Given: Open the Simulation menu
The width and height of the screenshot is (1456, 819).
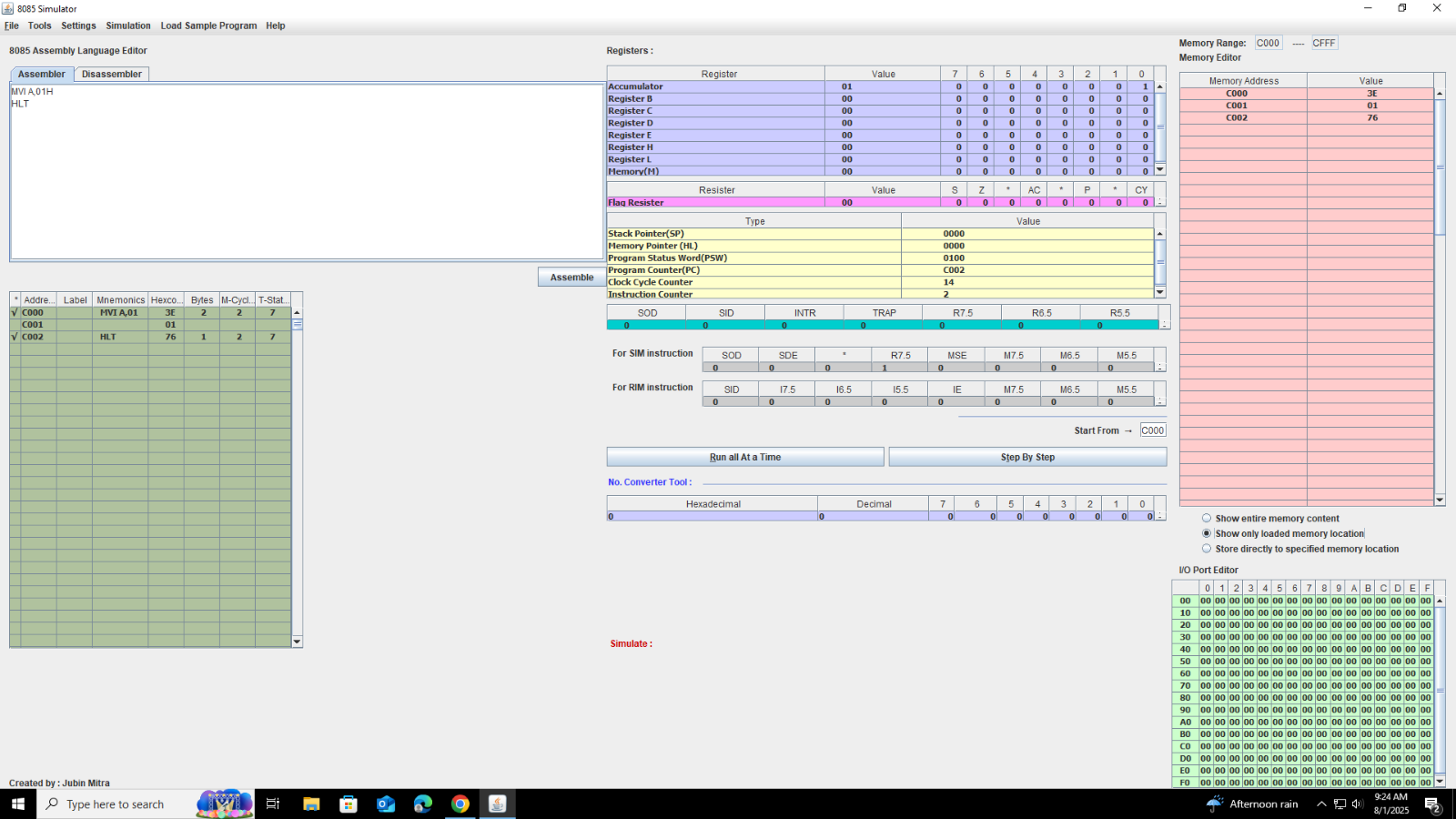Looking at the screenshot, I should click(x=128, y=25).
